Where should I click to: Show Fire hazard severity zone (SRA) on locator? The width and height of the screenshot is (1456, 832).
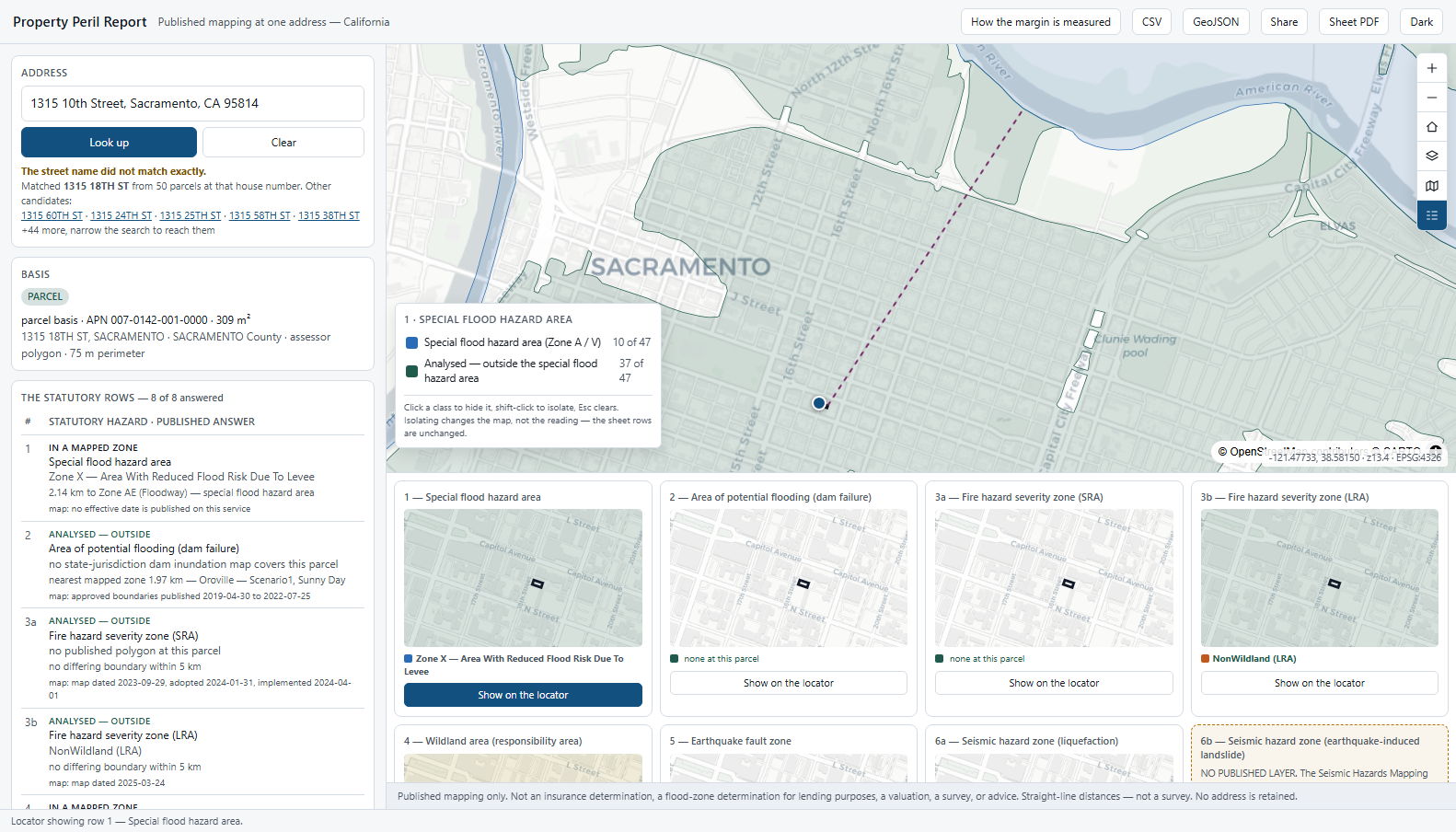pos(1054,683)
